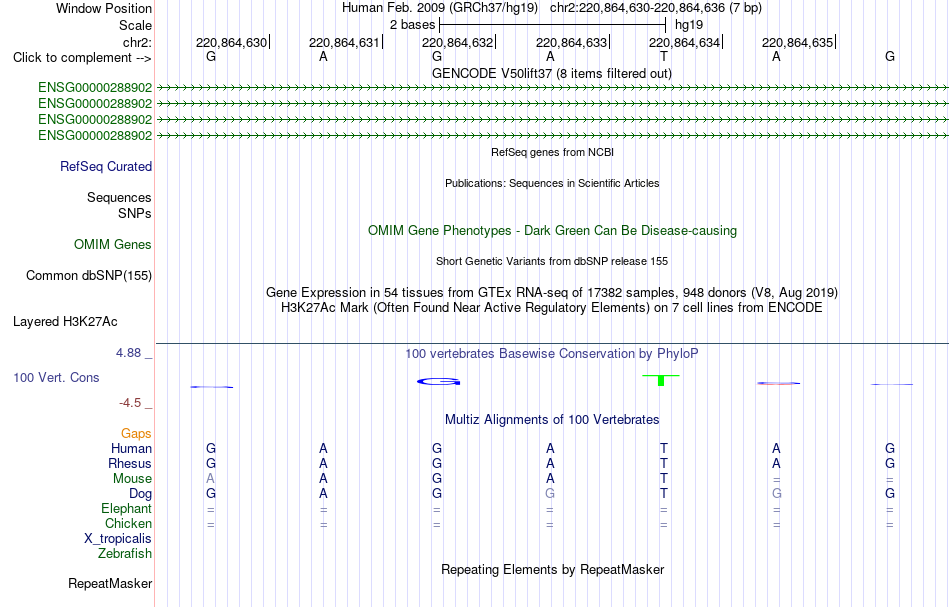Click the 220,864,635 ruler coordinate

pos(797,43)
